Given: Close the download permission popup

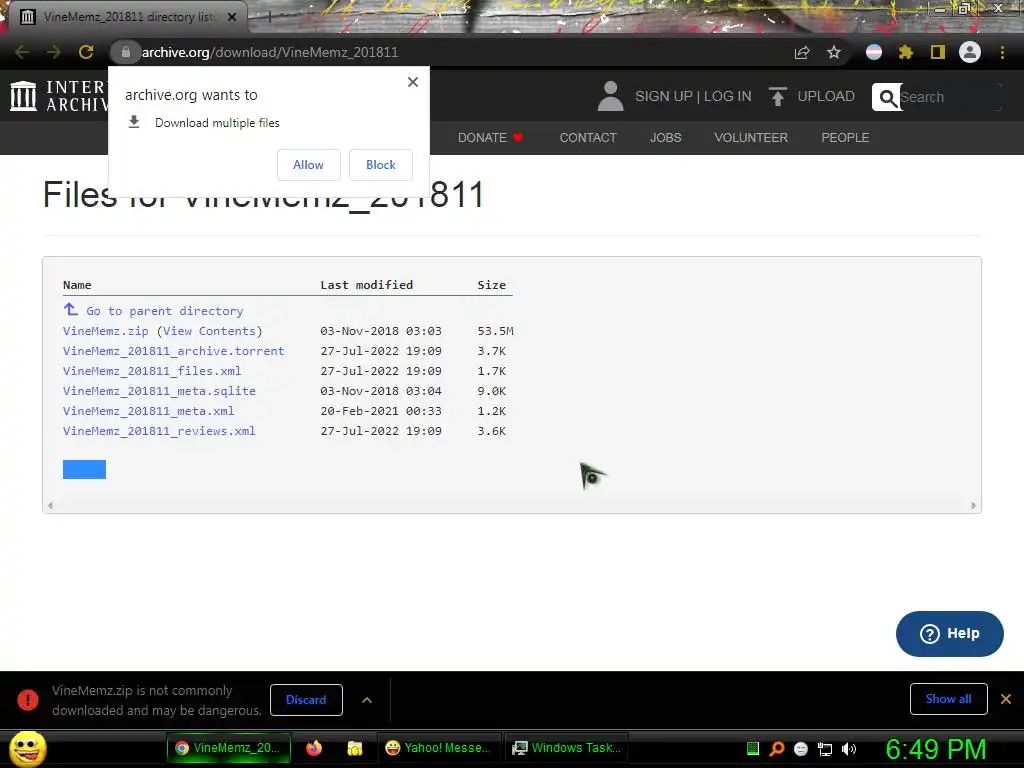Looking at the screenshot, I should point(413,82).
